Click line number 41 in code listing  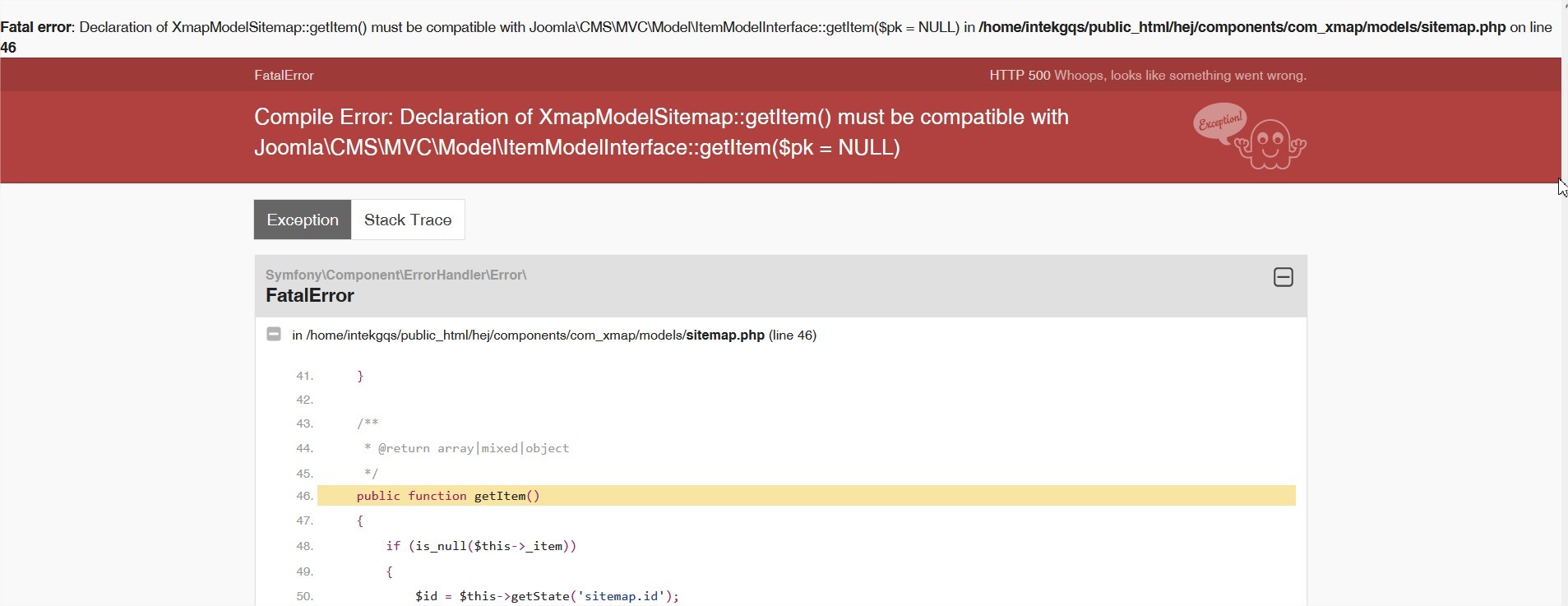tap(304, 376)
